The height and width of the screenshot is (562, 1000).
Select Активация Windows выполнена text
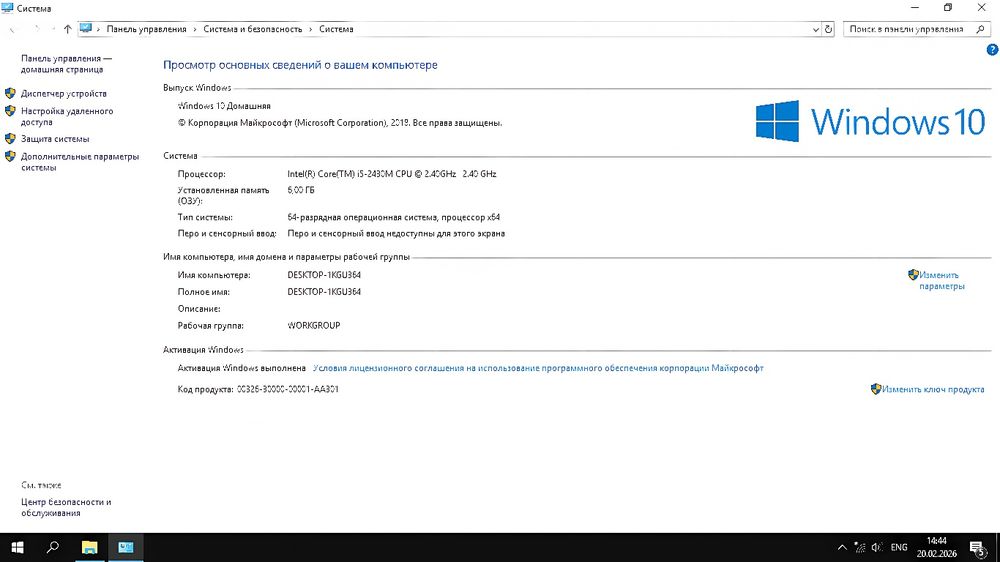(242, 368)
